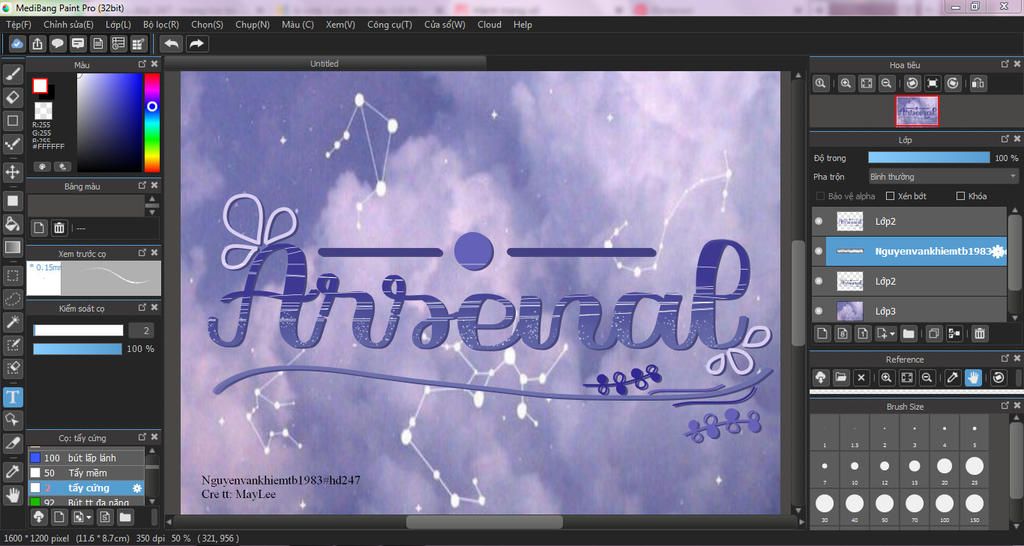Select the Bút tt đa năng brush
Screen dimensions: 1024x546
click(86, 502)
